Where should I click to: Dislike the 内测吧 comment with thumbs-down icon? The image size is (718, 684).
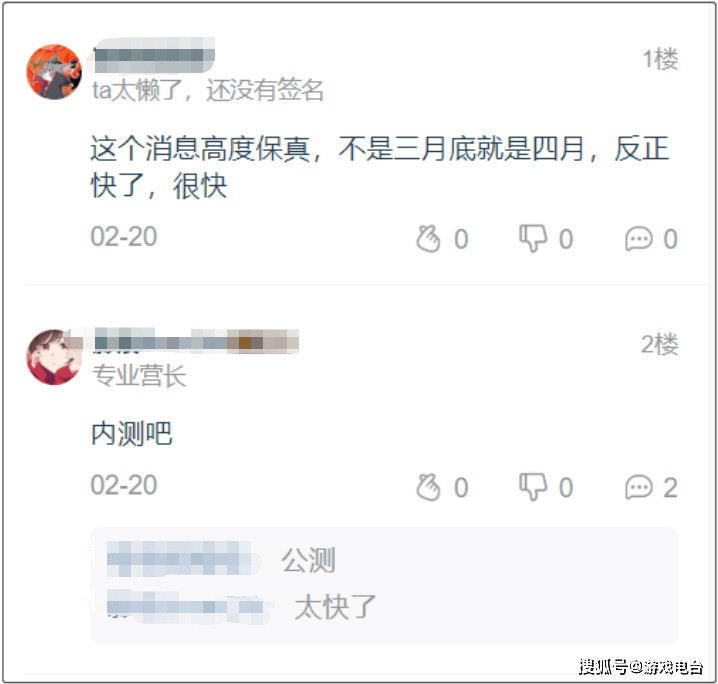(533, 487)
